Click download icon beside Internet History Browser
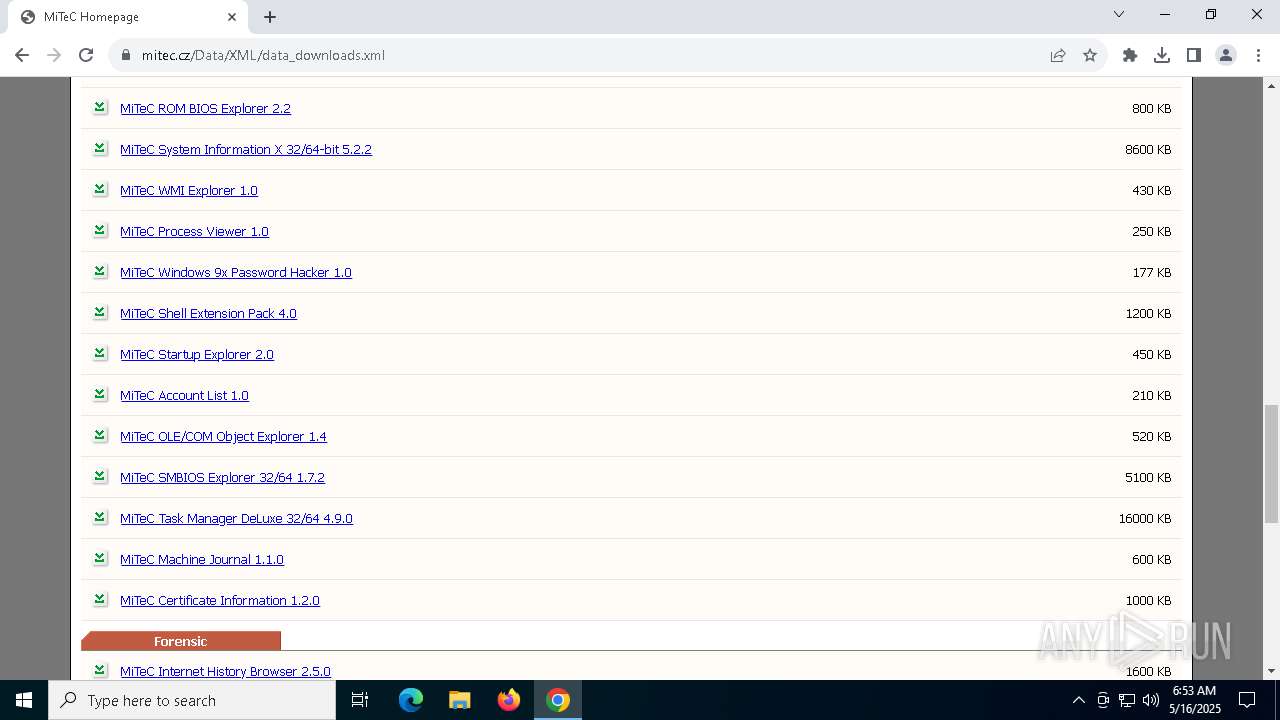The width and height of the screenshot is (1280, 720). 100,670
